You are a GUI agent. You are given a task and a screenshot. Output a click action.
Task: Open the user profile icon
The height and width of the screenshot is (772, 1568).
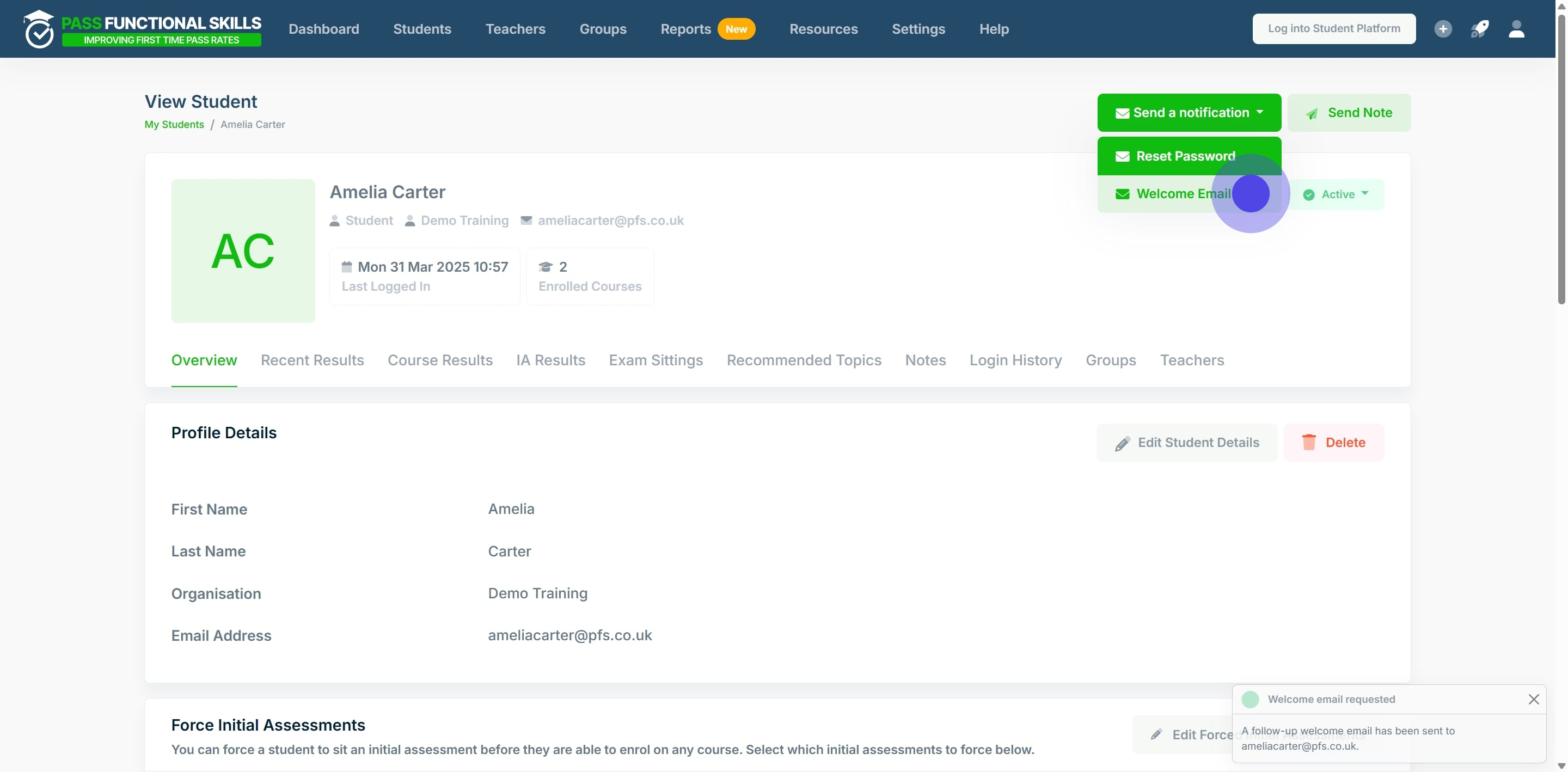pyautogui.click(x=1516, y=29)
